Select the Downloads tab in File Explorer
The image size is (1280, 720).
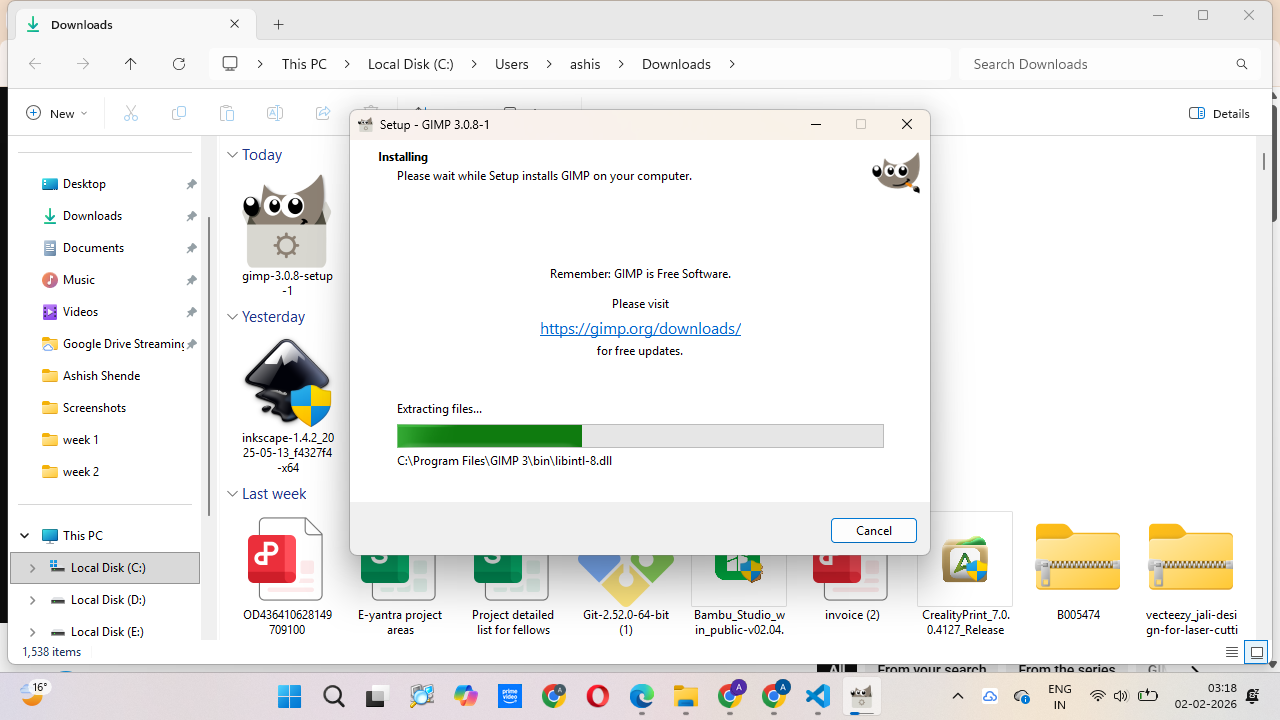134,24
